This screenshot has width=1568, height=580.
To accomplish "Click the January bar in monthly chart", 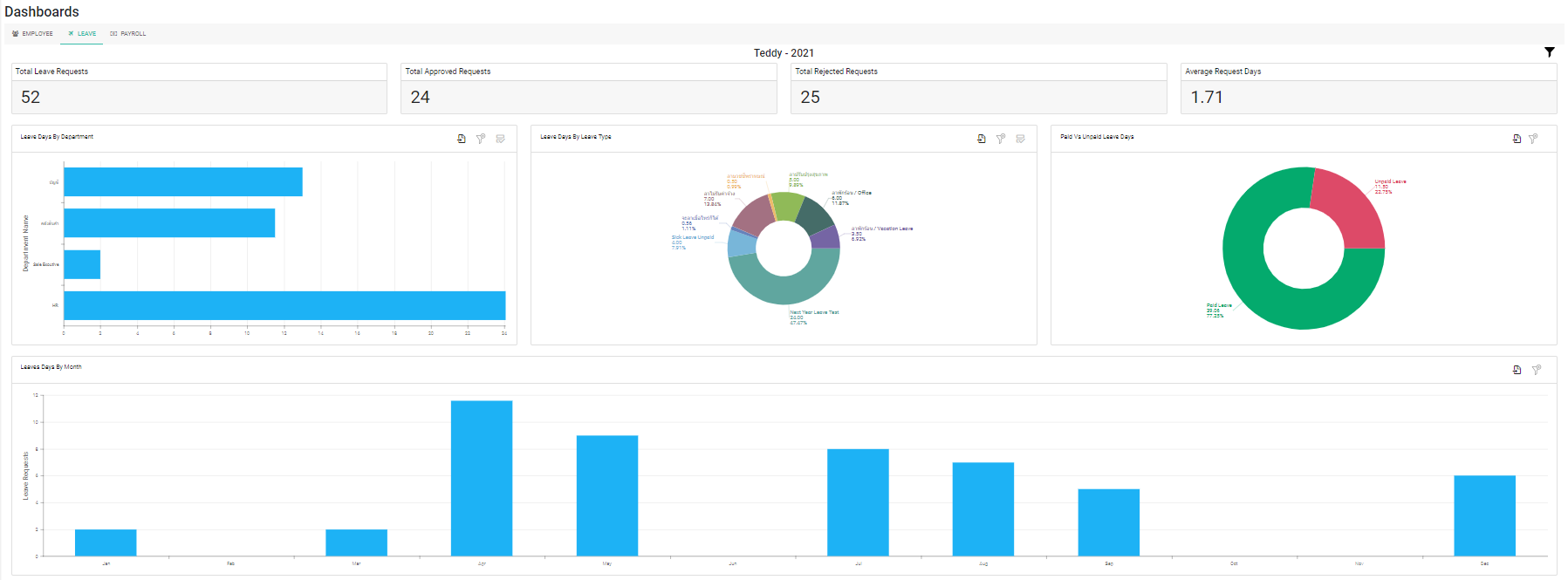I will 106,542.
